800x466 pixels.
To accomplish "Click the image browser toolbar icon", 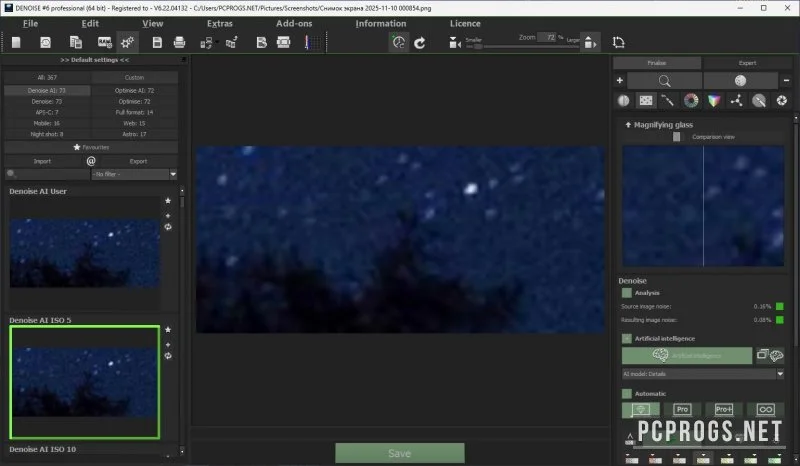I will coord(45,42).
